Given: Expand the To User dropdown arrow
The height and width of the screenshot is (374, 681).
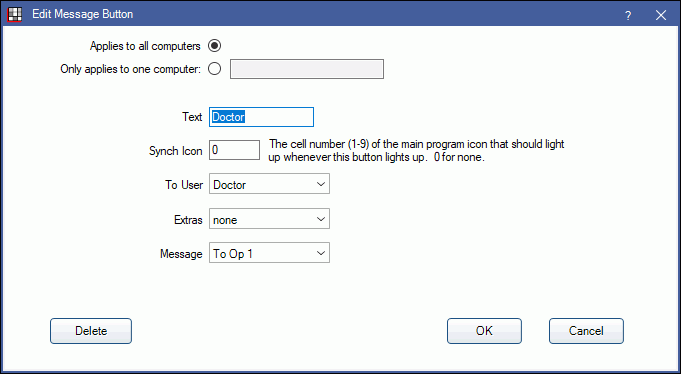Looking at the screenshot, I should (x=321, y=184).
